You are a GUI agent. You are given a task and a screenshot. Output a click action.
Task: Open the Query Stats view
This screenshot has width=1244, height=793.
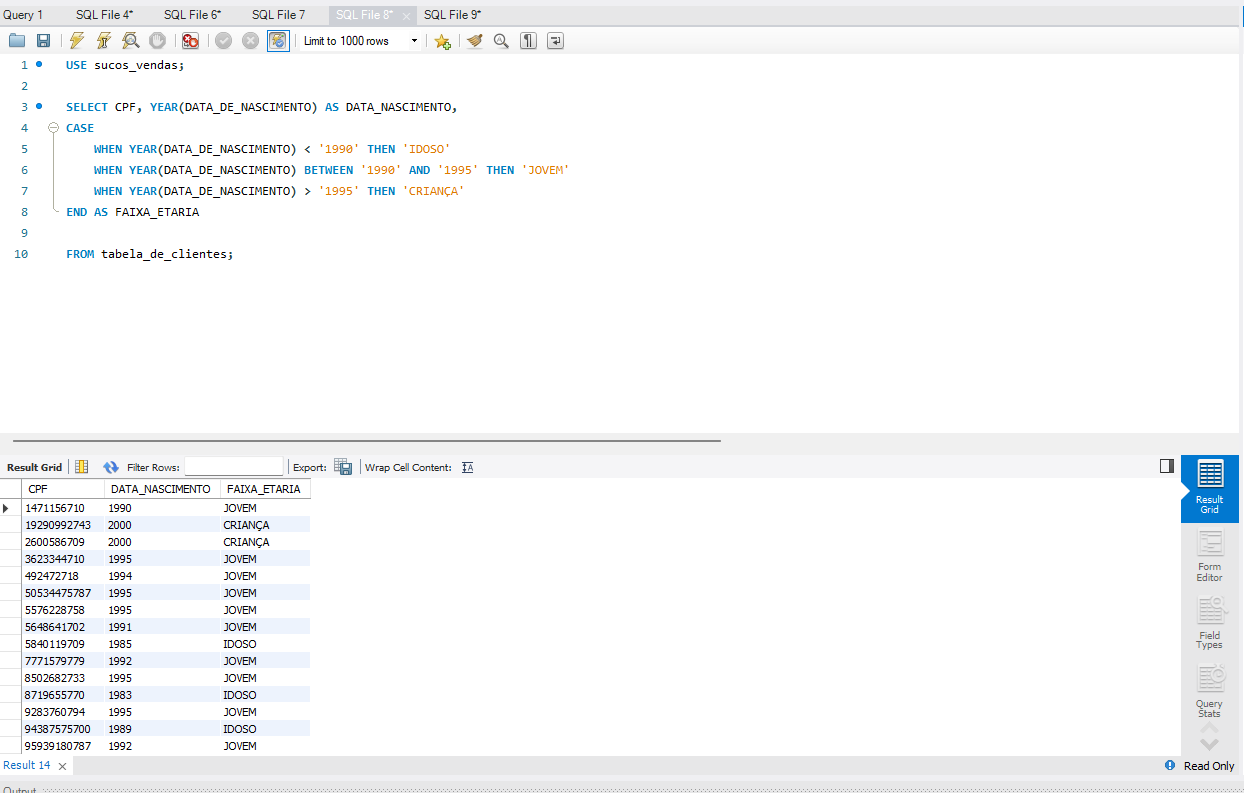click(1209, 690)
